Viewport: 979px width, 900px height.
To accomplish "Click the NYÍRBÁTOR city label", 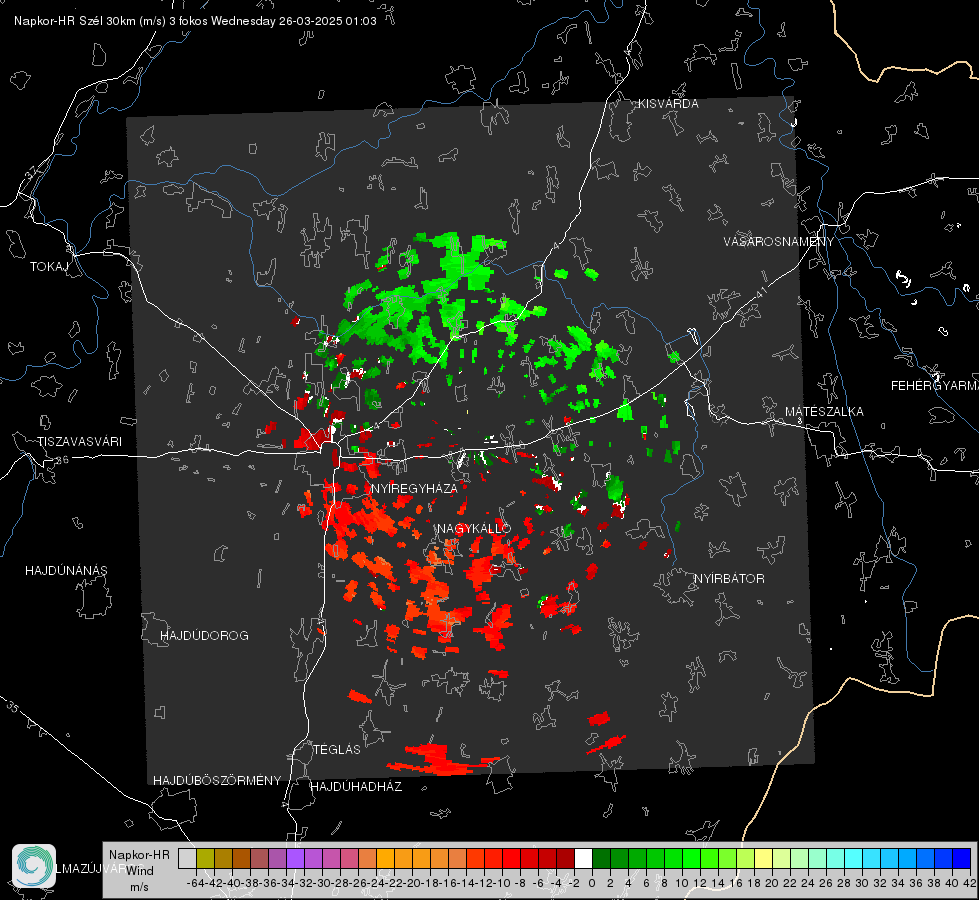I will pyautogui.click(x=729, y=579).
